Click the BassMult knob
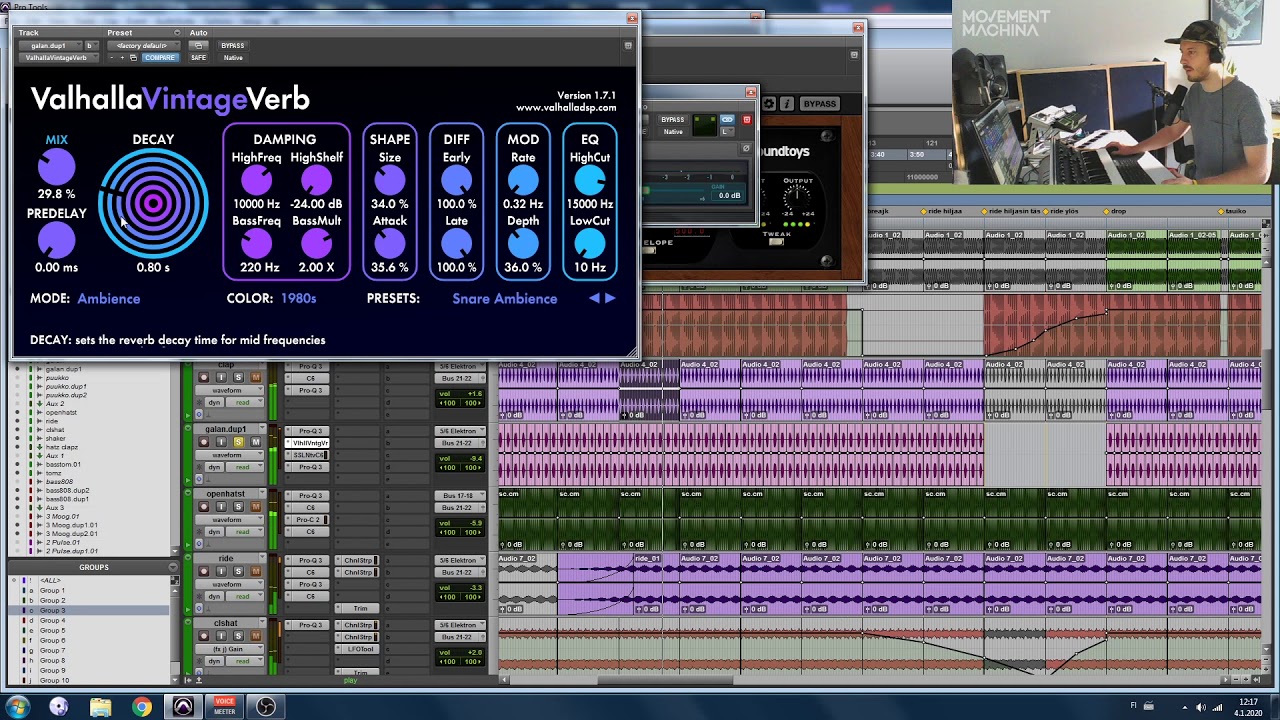Viewport: 1280px width, 720px height. (316, 244)
